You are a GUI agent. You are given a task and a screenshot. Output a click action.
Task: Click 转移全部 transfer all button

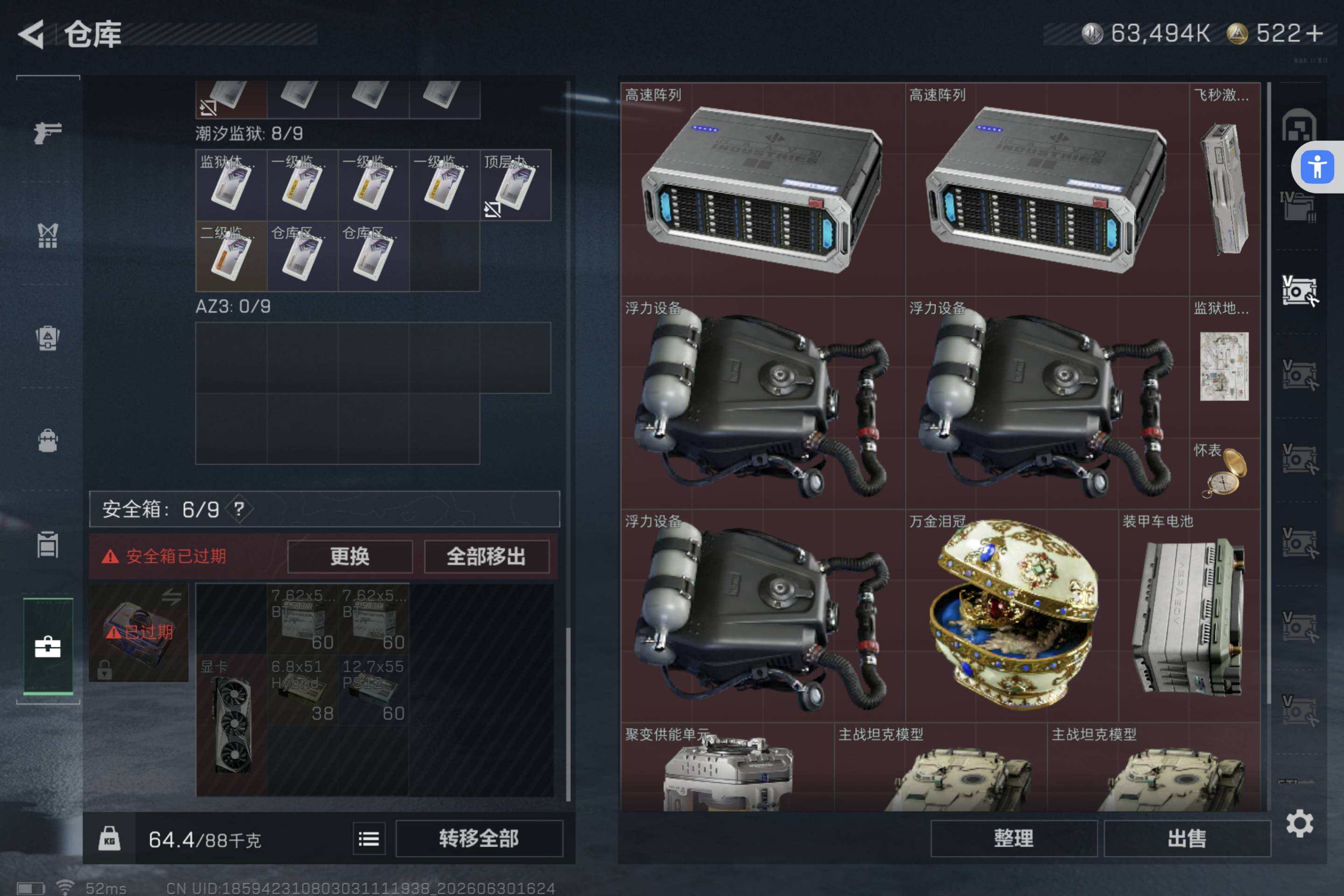479,838
